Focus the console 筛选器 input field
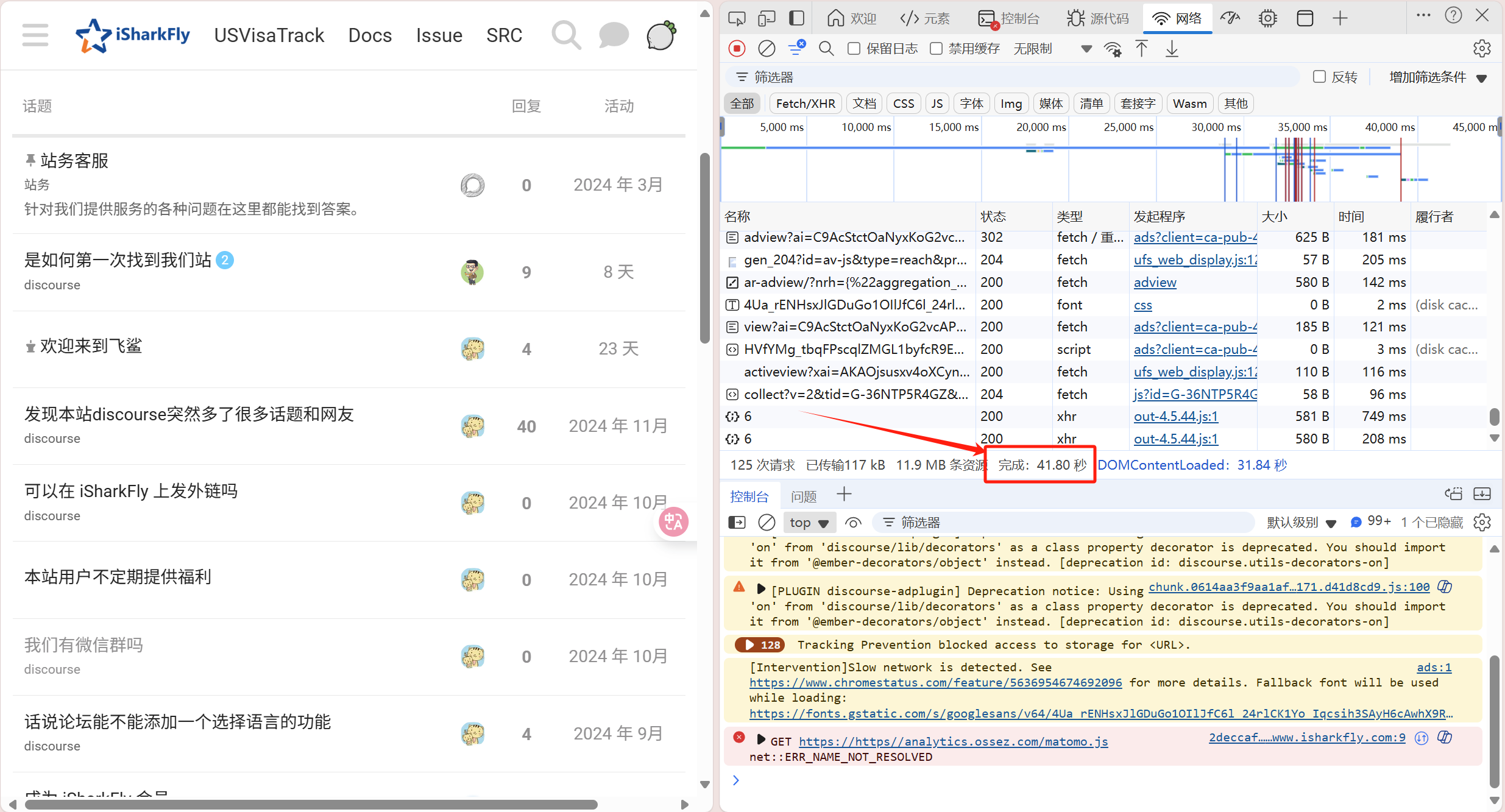The width and height of the screenshot is (1505, 812). click(1063, 523)
